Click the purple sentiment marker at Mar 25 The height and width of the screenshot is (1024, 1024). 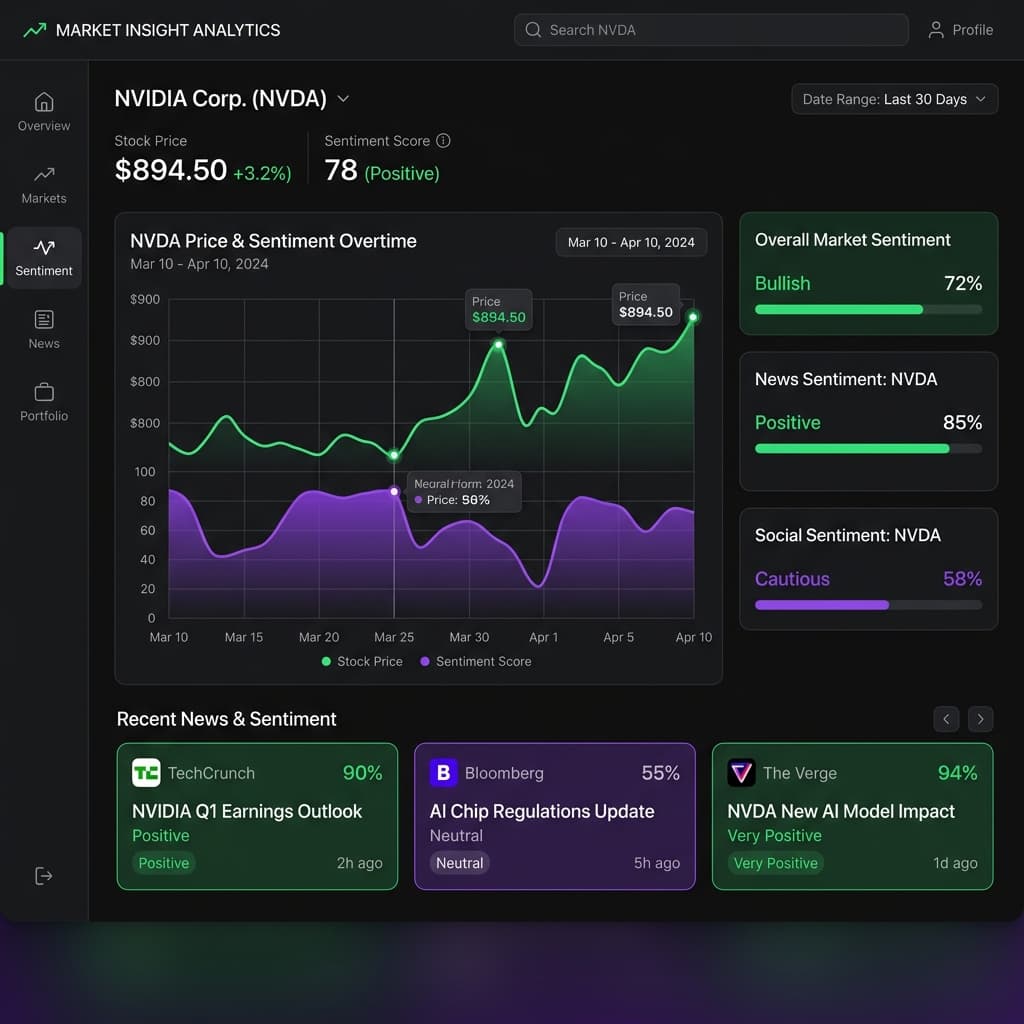[x=394, y=491]
